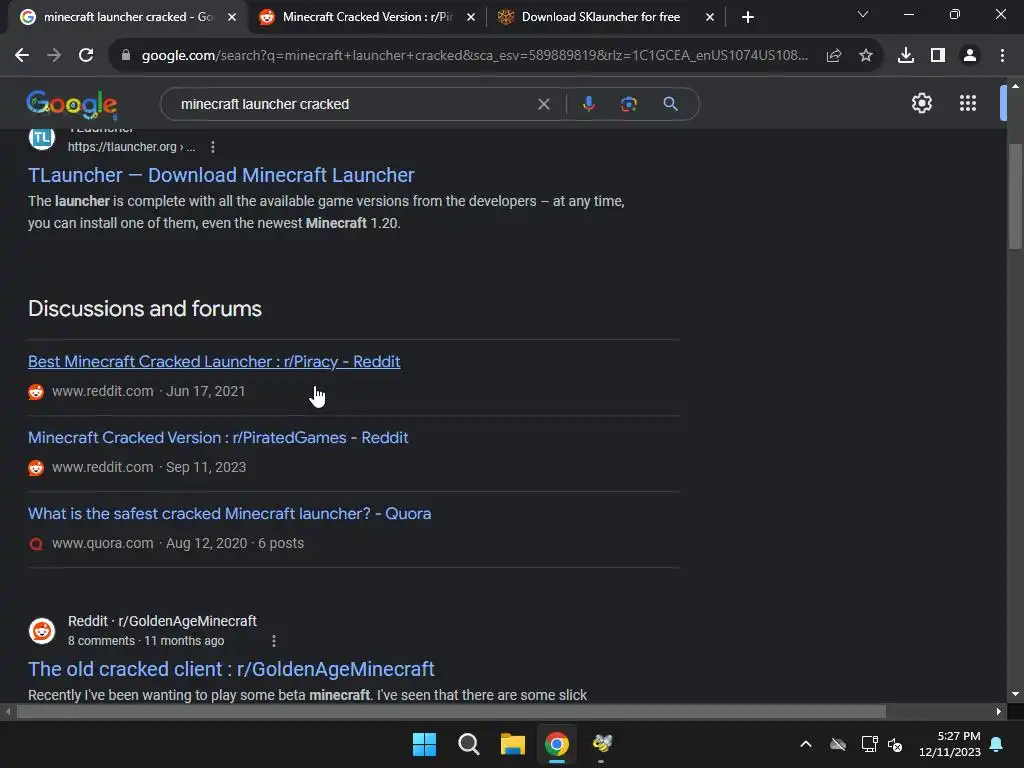
Task: Open File Explorer from taskbar
Action: (x=513, y=744)
